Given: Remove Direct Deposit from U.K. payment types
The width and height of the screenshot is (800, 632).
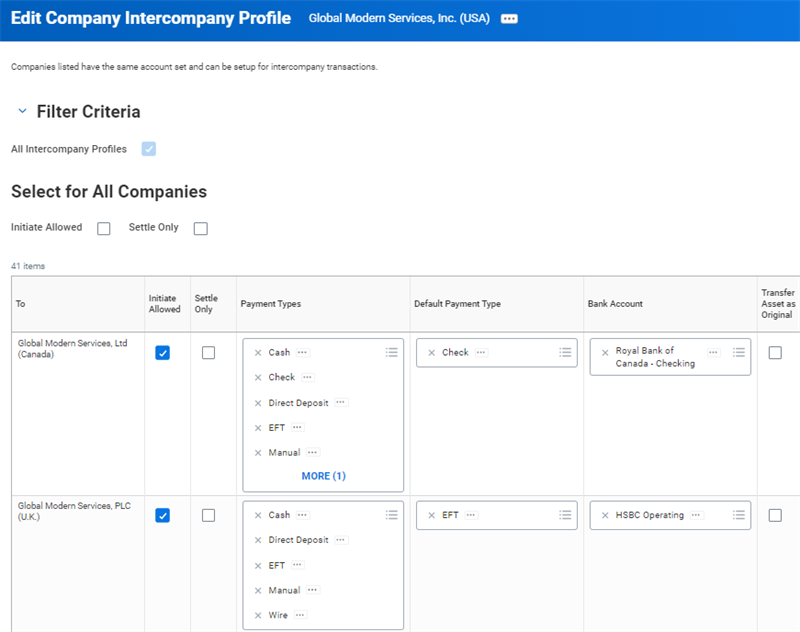Looking at the screenshot, I should [258, 540].
